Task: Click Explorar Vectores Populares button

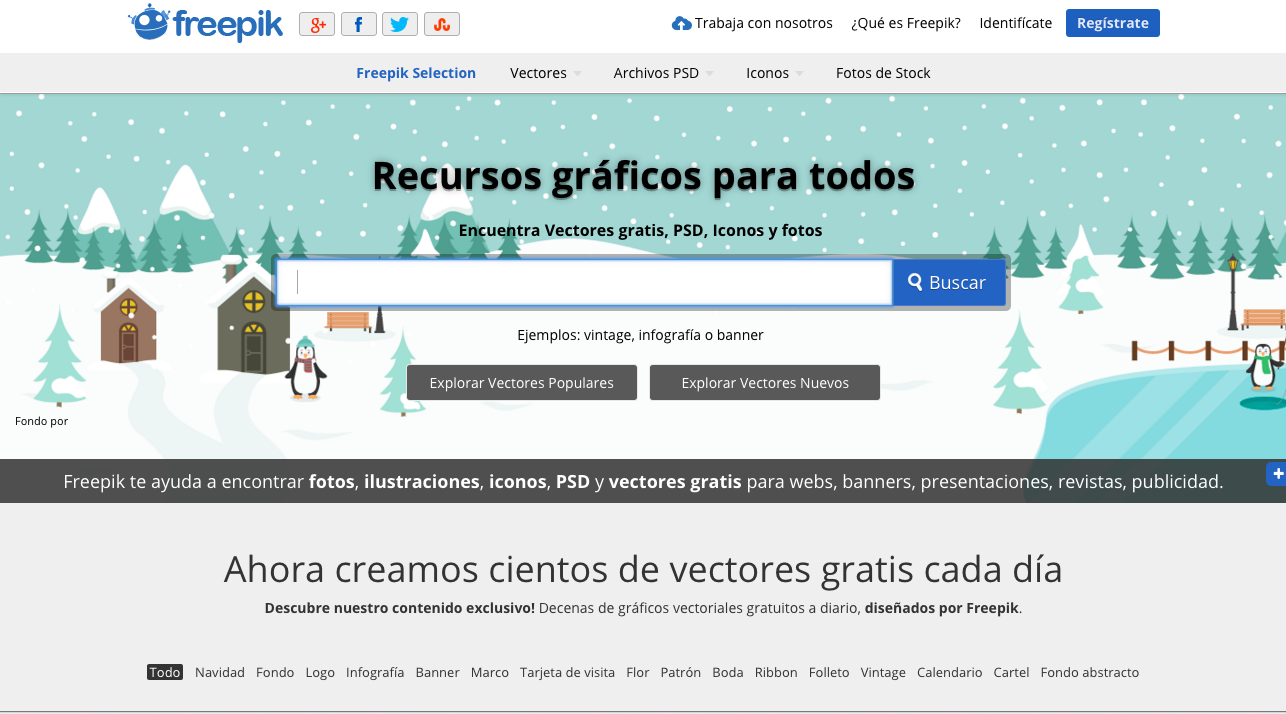Action: (522, 383)
